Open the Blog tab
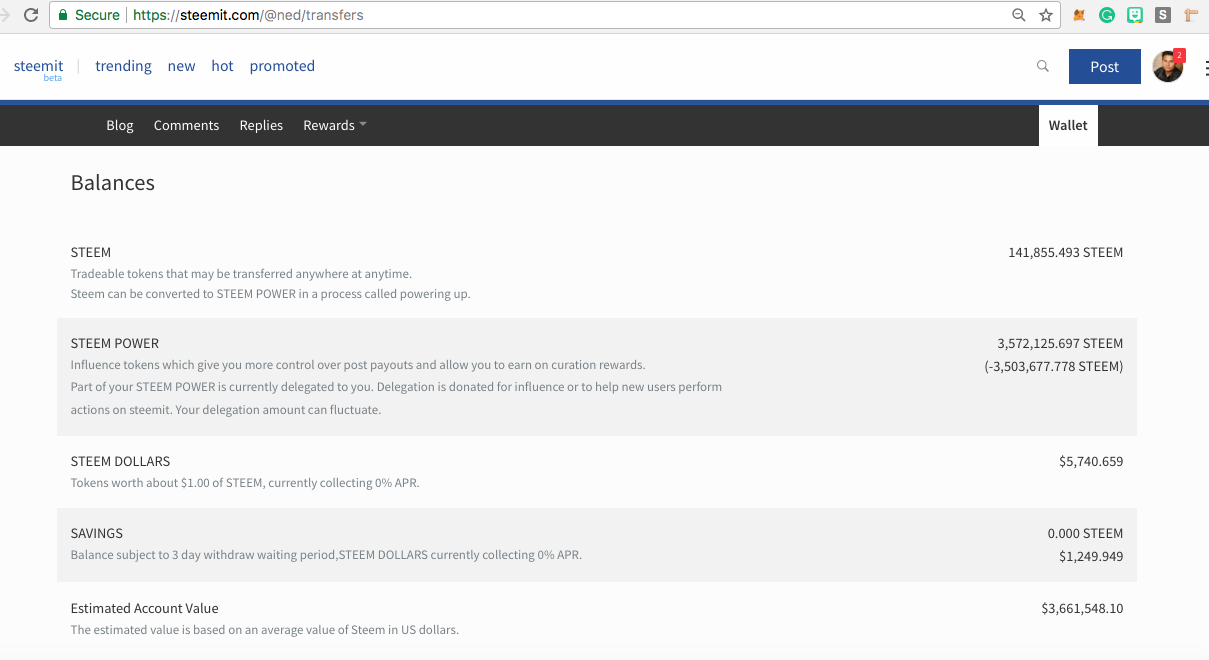The image size is (1209, 660). 120,125
